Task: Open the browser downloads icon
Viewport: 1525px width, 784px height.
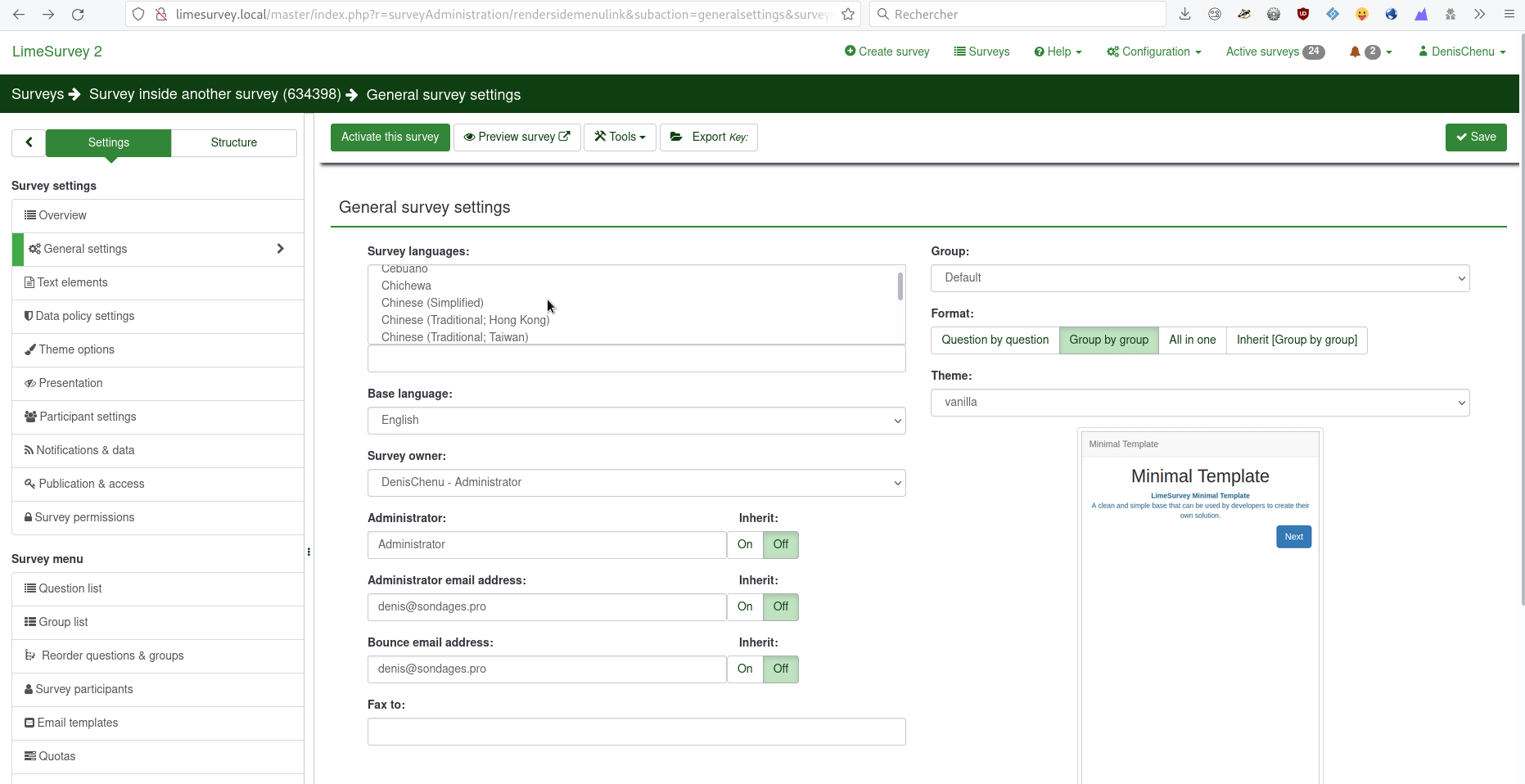Action: (x=1184, y=15)
